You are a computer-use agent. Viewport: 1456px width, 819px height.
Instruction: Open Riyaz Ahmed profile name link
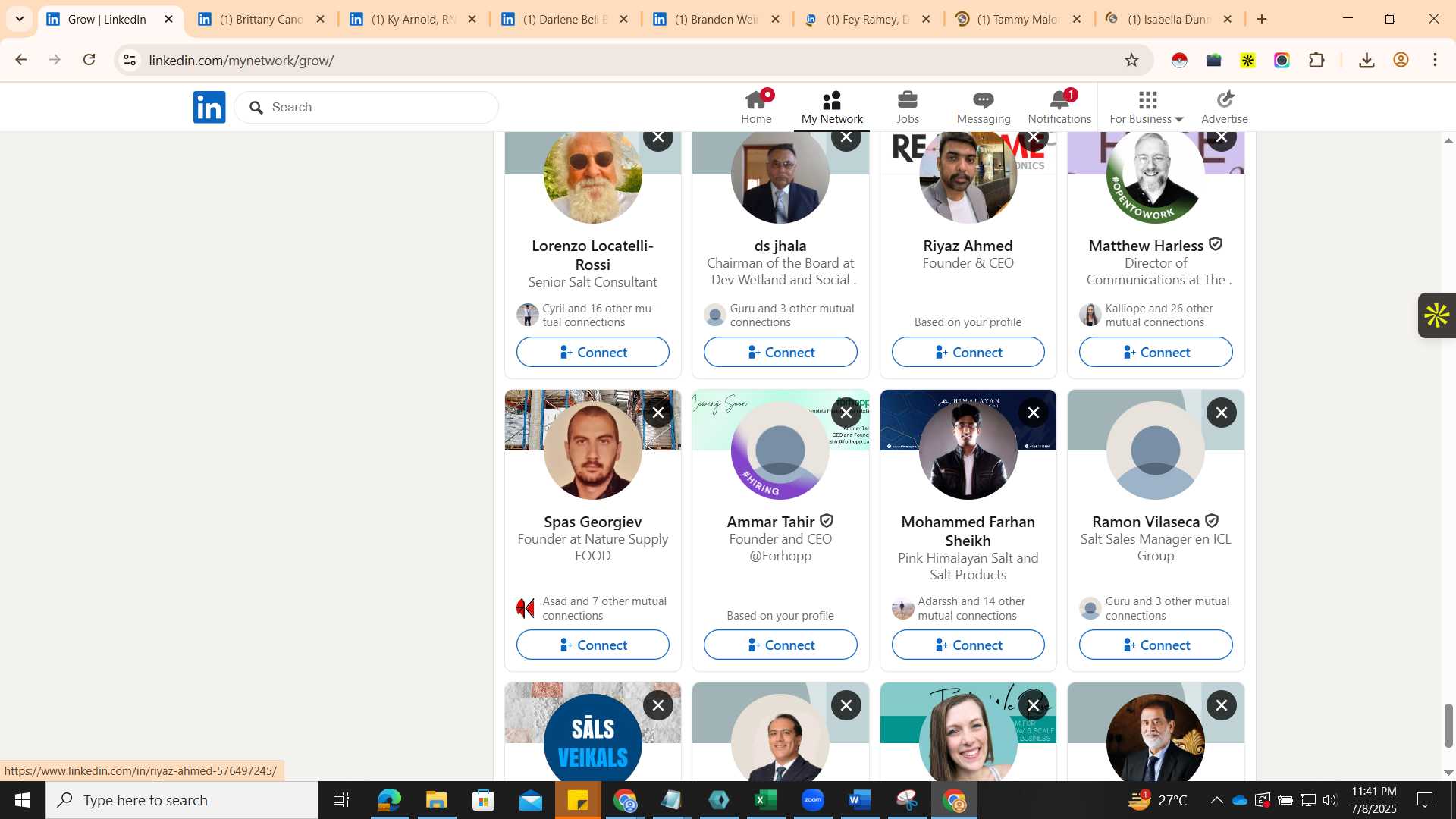[x=968, y=246]
